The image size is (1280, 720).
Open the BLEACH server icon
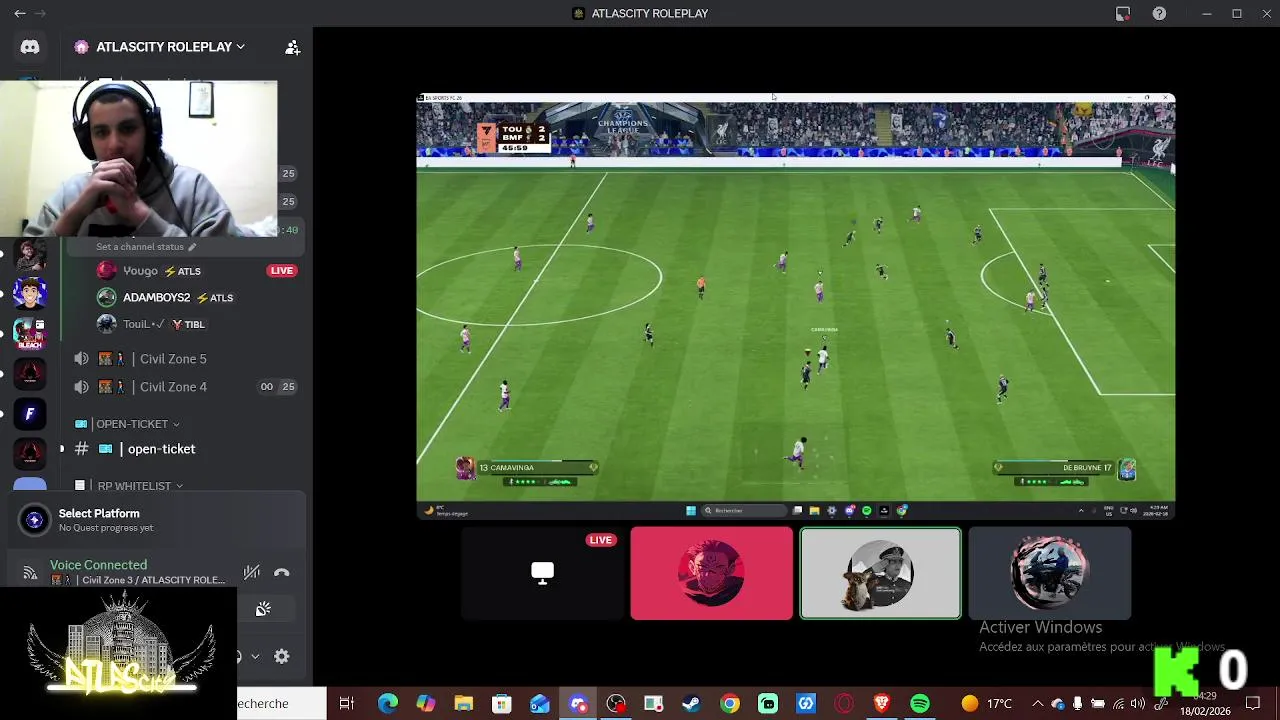tap(30, 333)
